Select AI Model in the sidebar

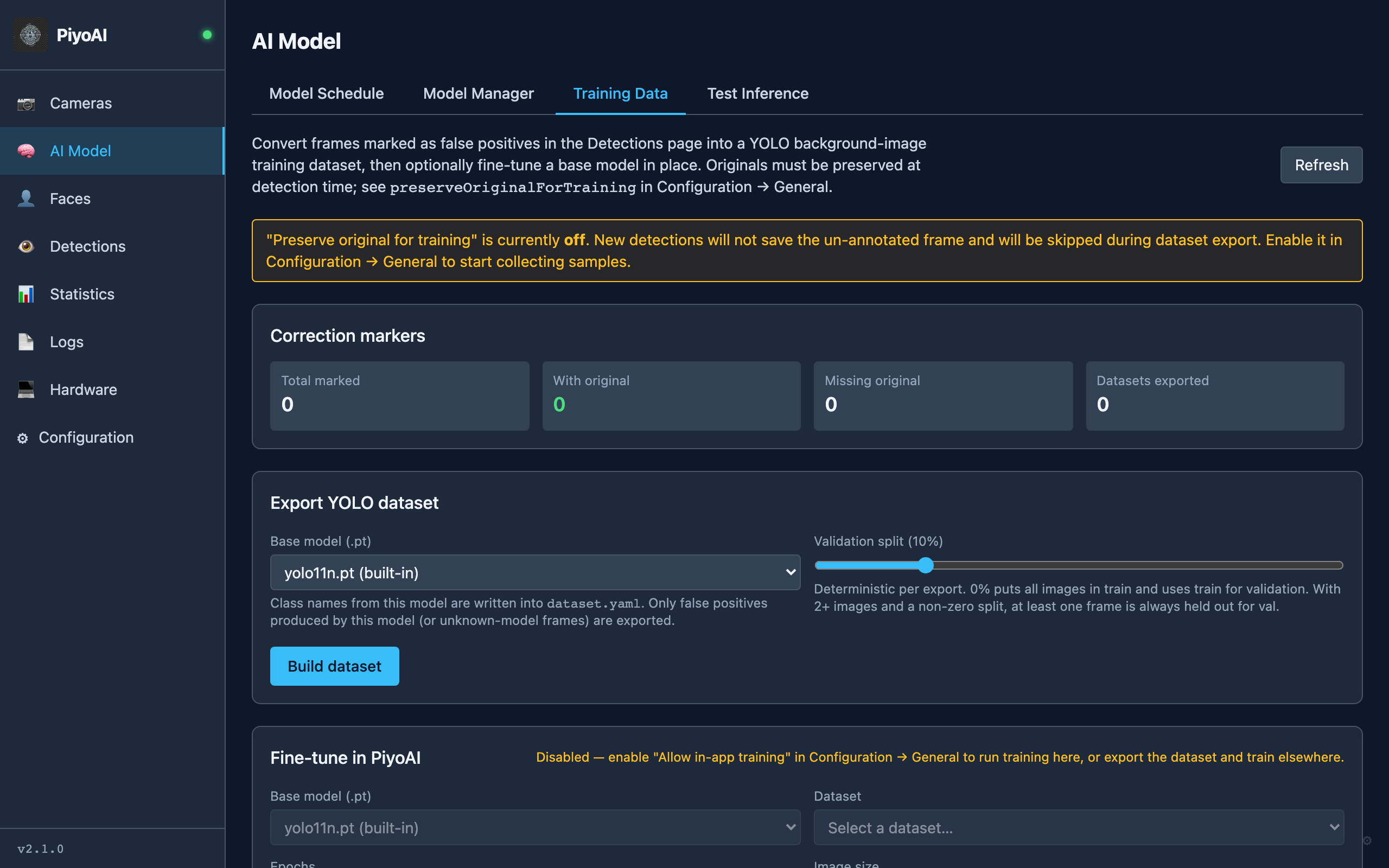tap(112, 151)
